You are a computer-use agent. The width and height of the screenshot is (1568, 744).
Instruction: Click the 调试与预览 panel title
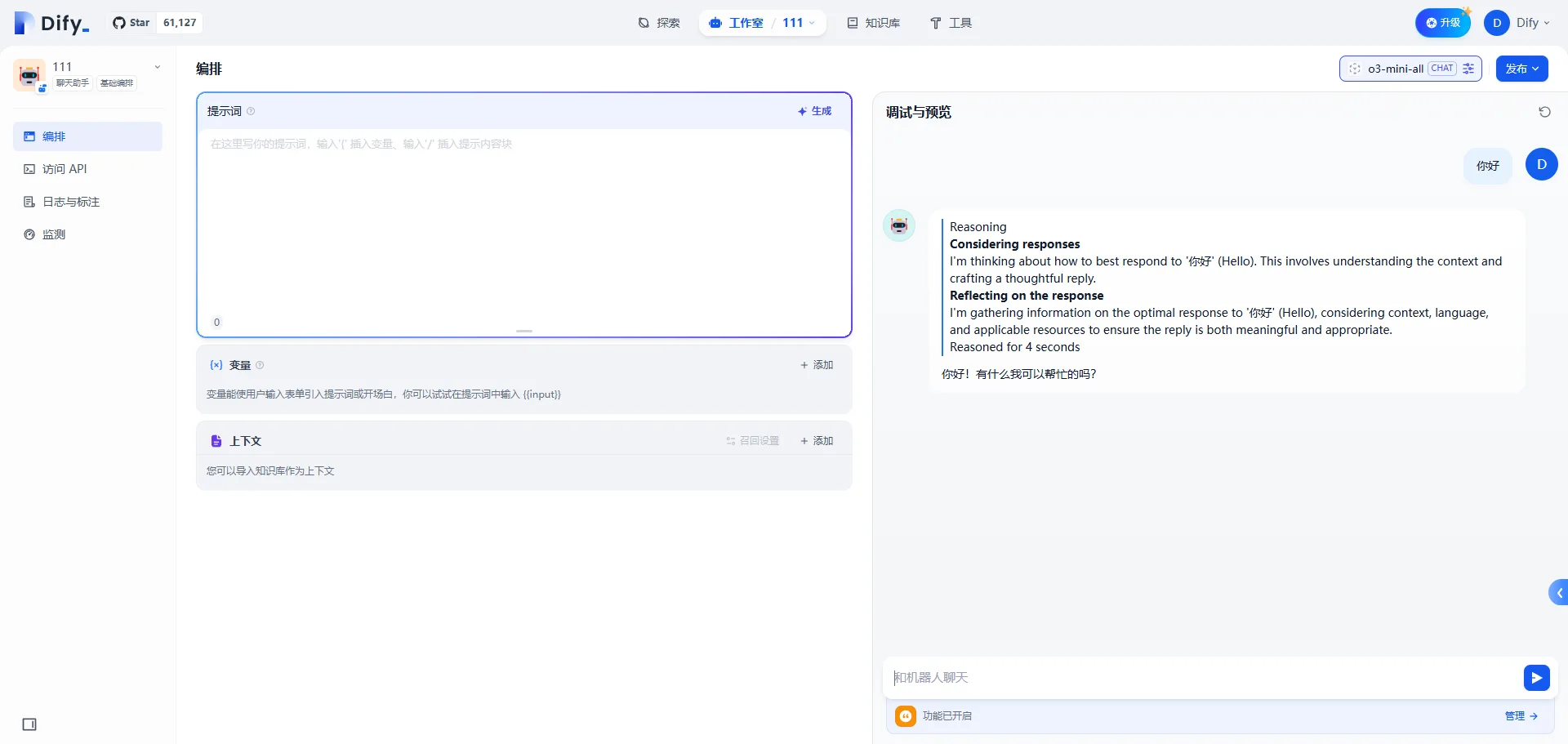(919, 113)
